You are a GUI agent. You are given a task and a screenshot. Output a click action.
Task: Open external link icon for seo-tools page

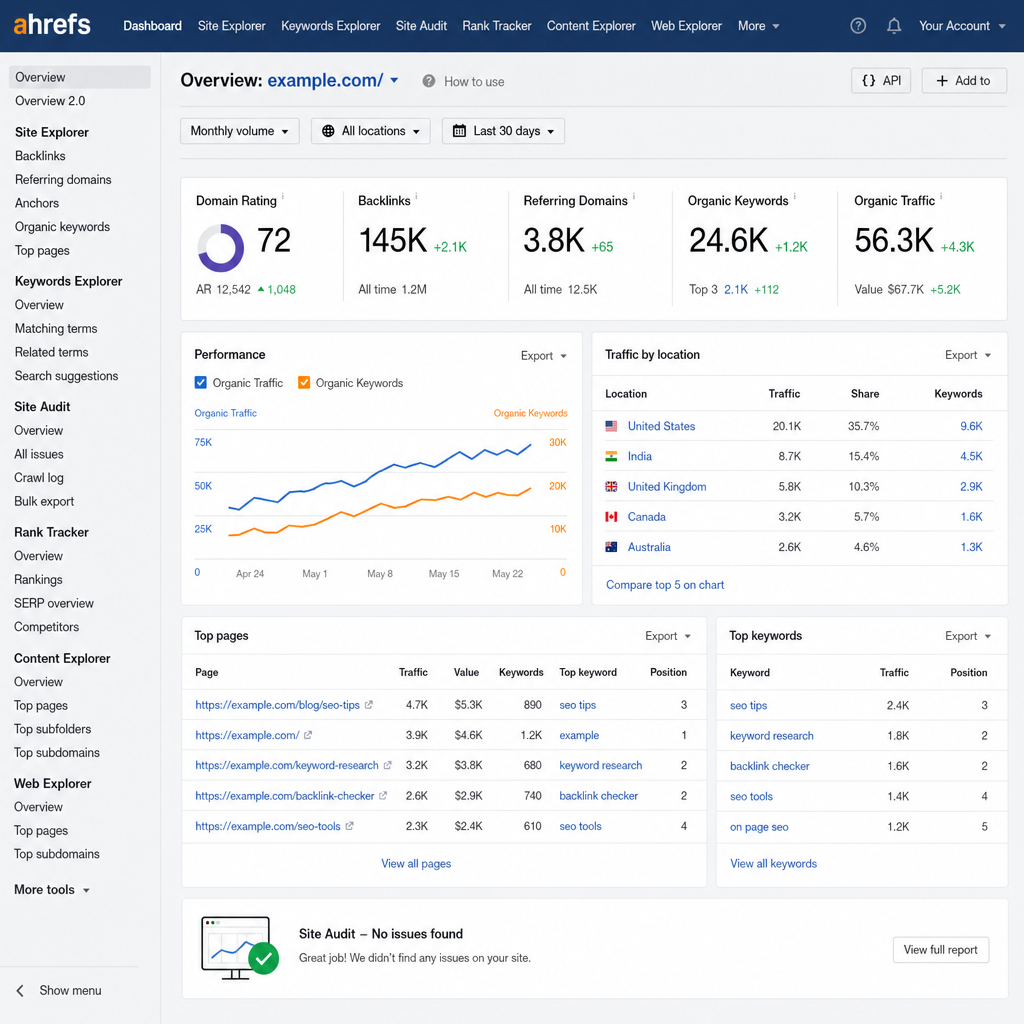(x=349, y=825)
